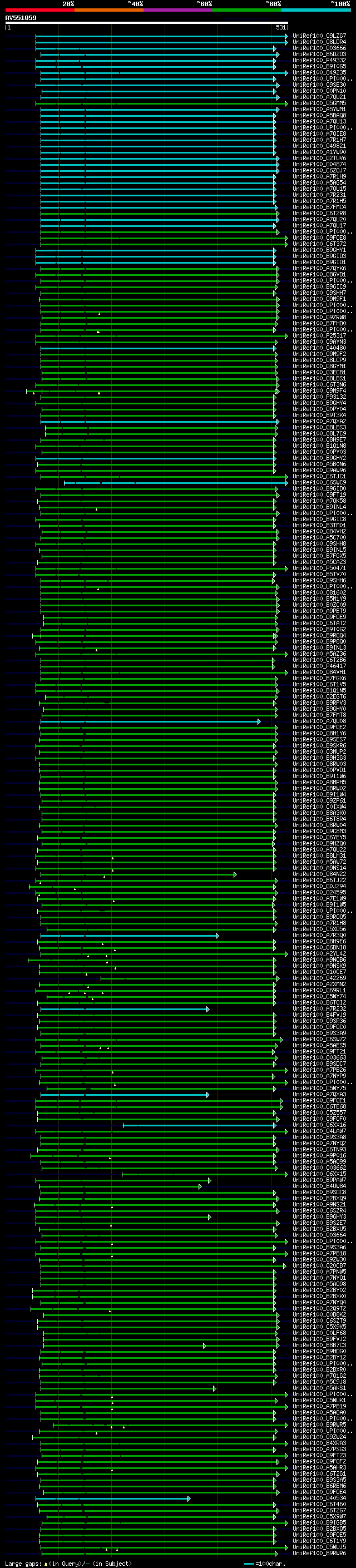The width and height of the screenshot is (356, 1568).
Task: Select hit label UniRef100_A5AKS1
Action: (x=319, y=1388)
